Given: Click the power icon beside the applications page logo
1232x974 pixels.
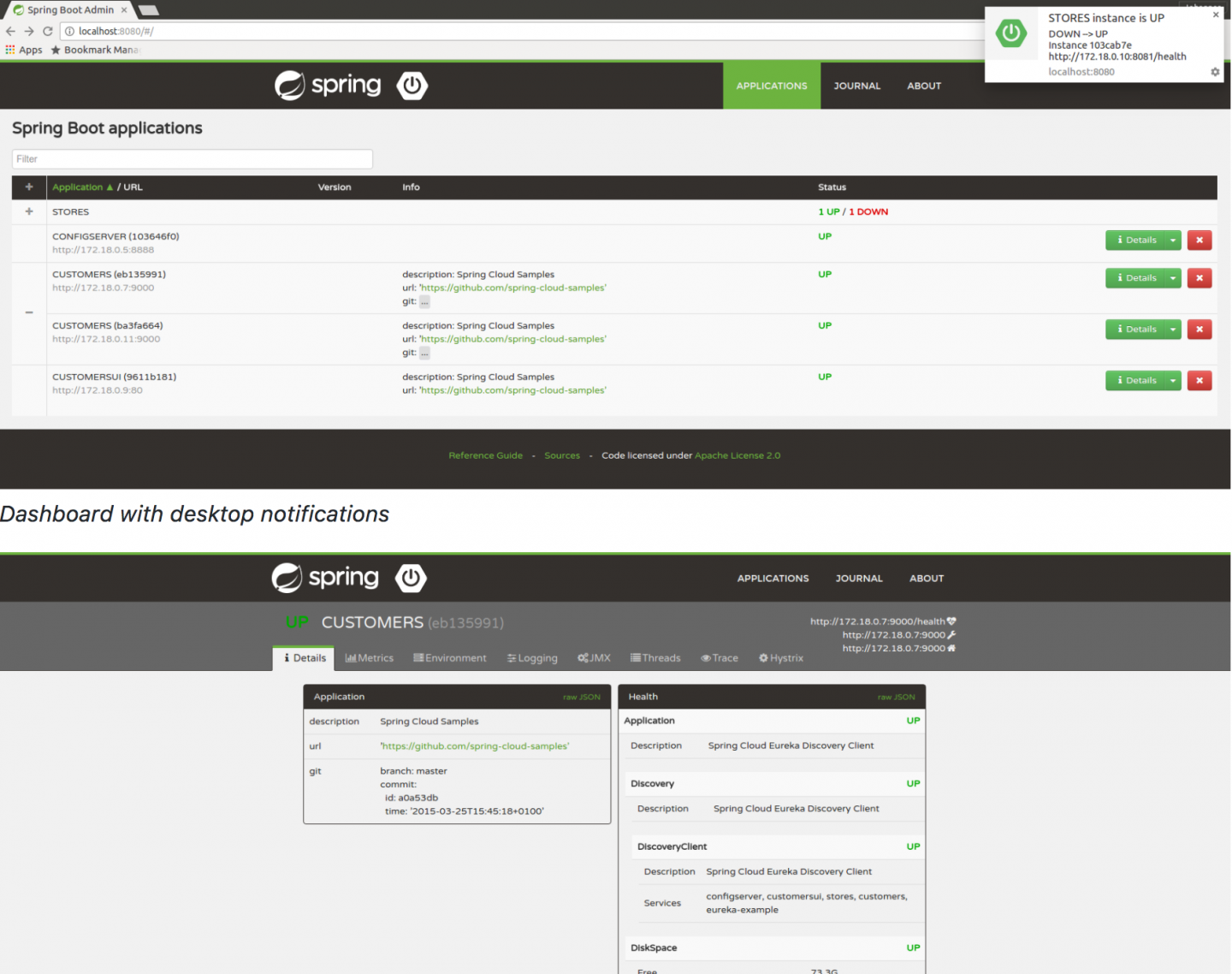Looking at the screenshot, I should coord(412,85).
